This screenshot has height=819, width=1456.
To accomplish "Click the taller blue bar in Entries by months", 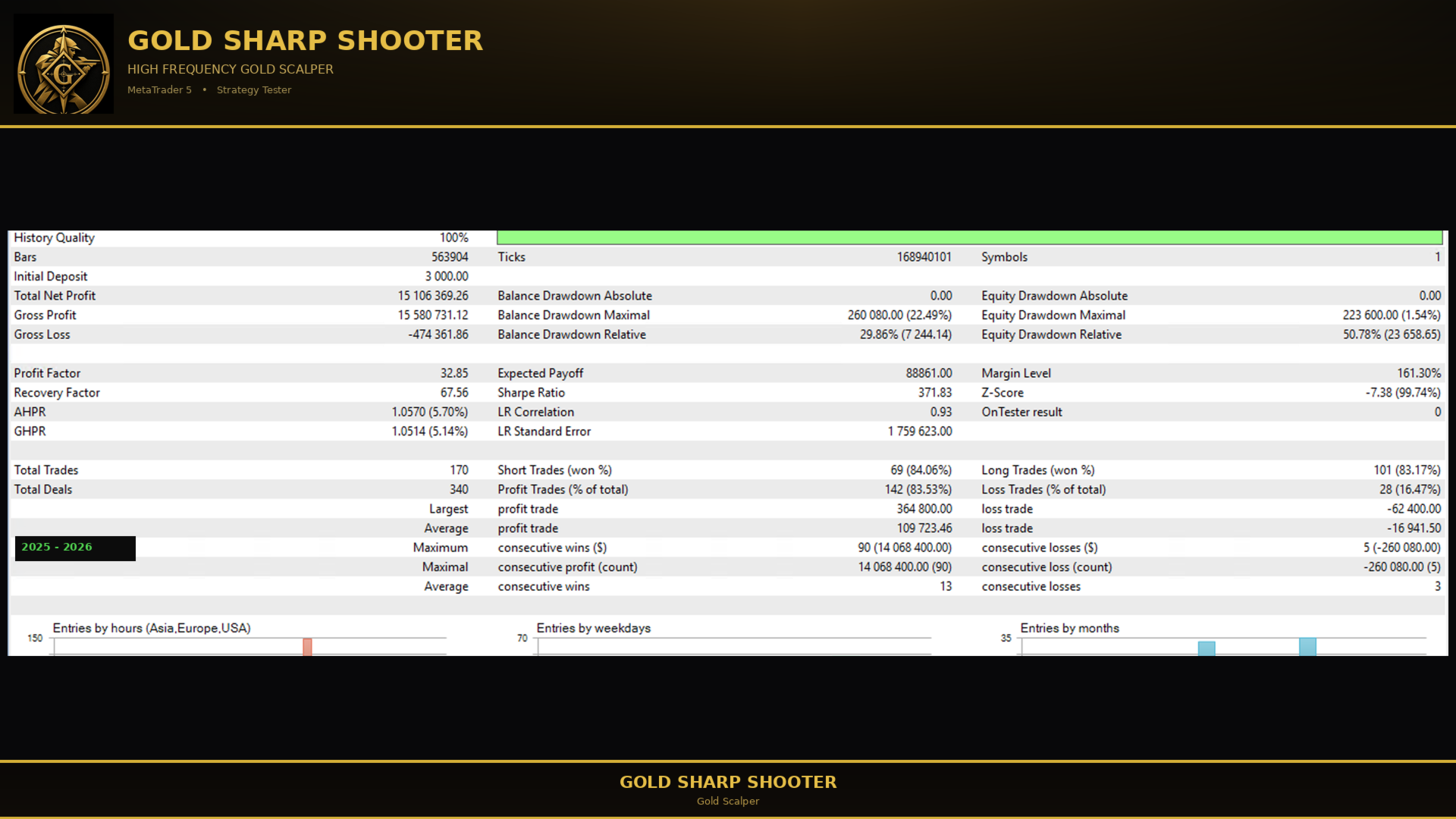I will point(1307,646).
